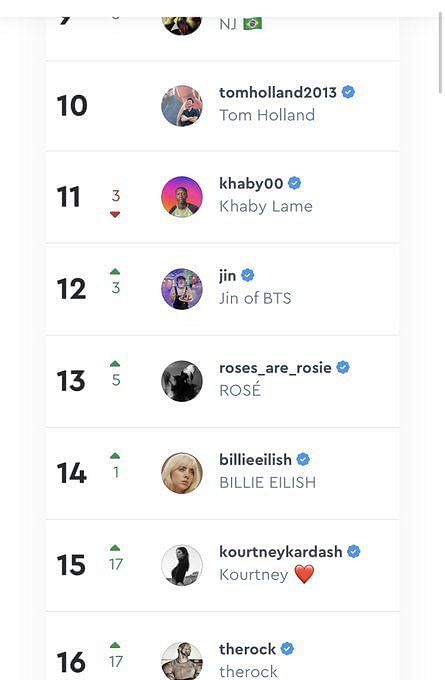445x680 pixels.
Task: Click the verified badge beside kourtneykardash
Action: pyautogui.click(x=354, y=551)
